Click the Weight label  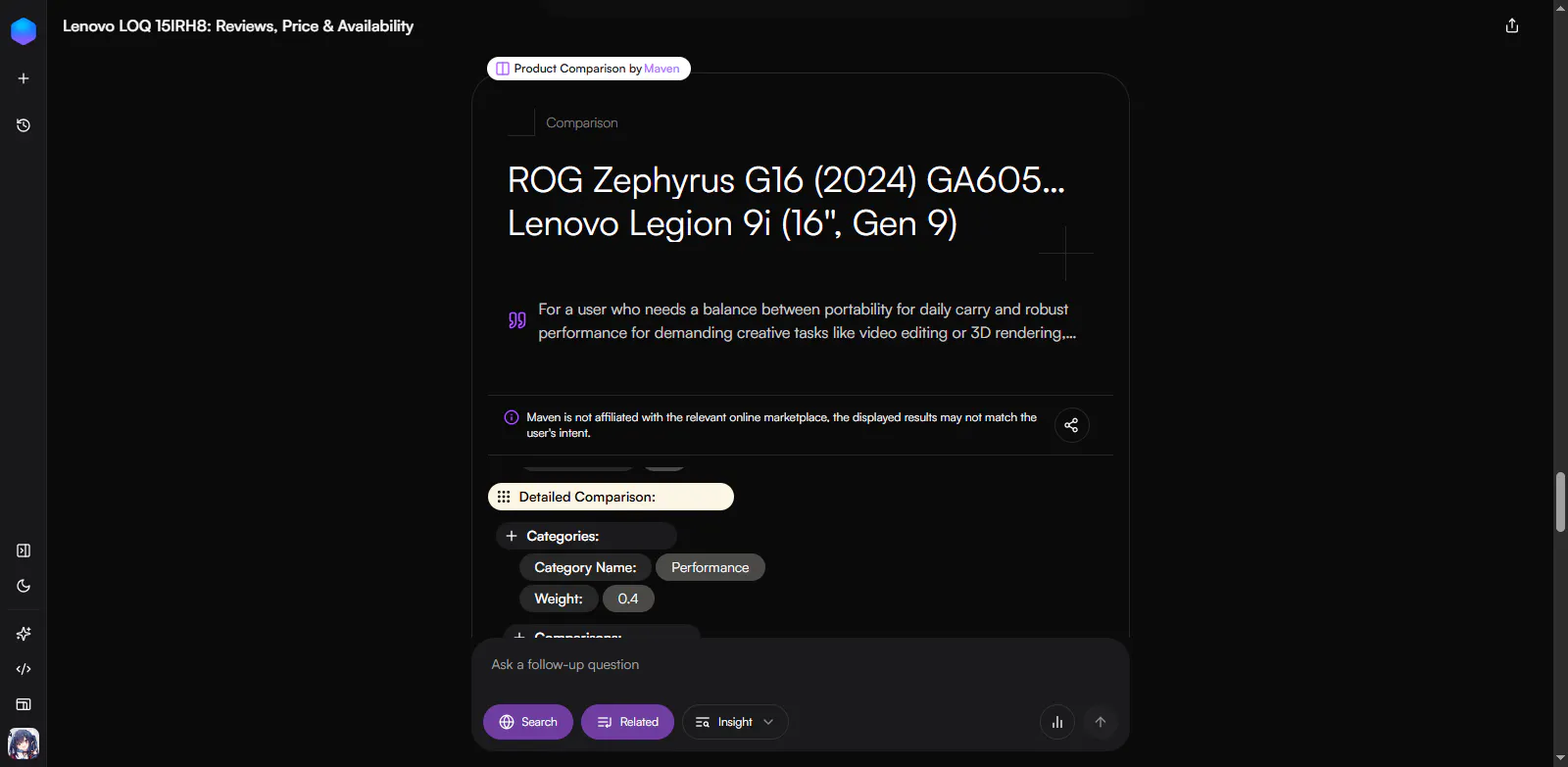559,599
